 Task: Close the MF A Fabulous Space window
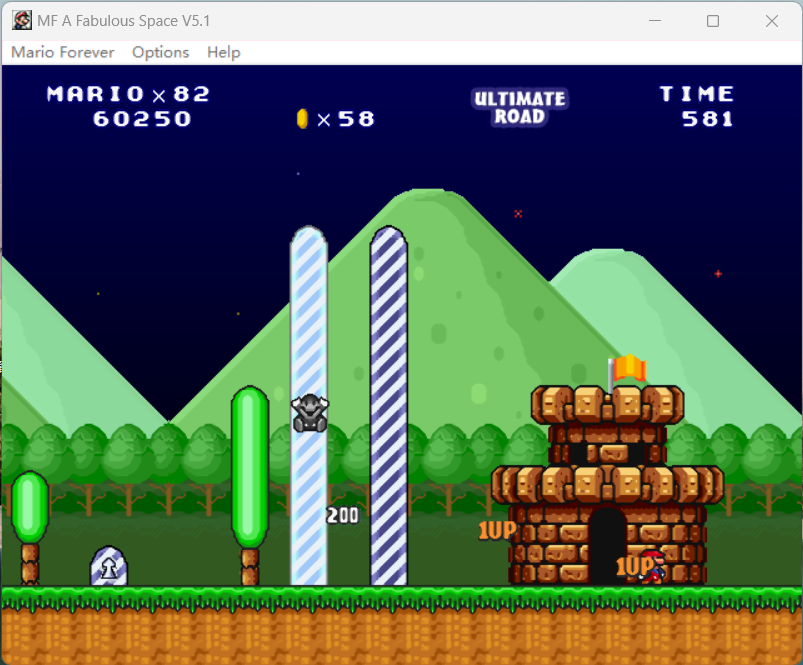[772, 20]
